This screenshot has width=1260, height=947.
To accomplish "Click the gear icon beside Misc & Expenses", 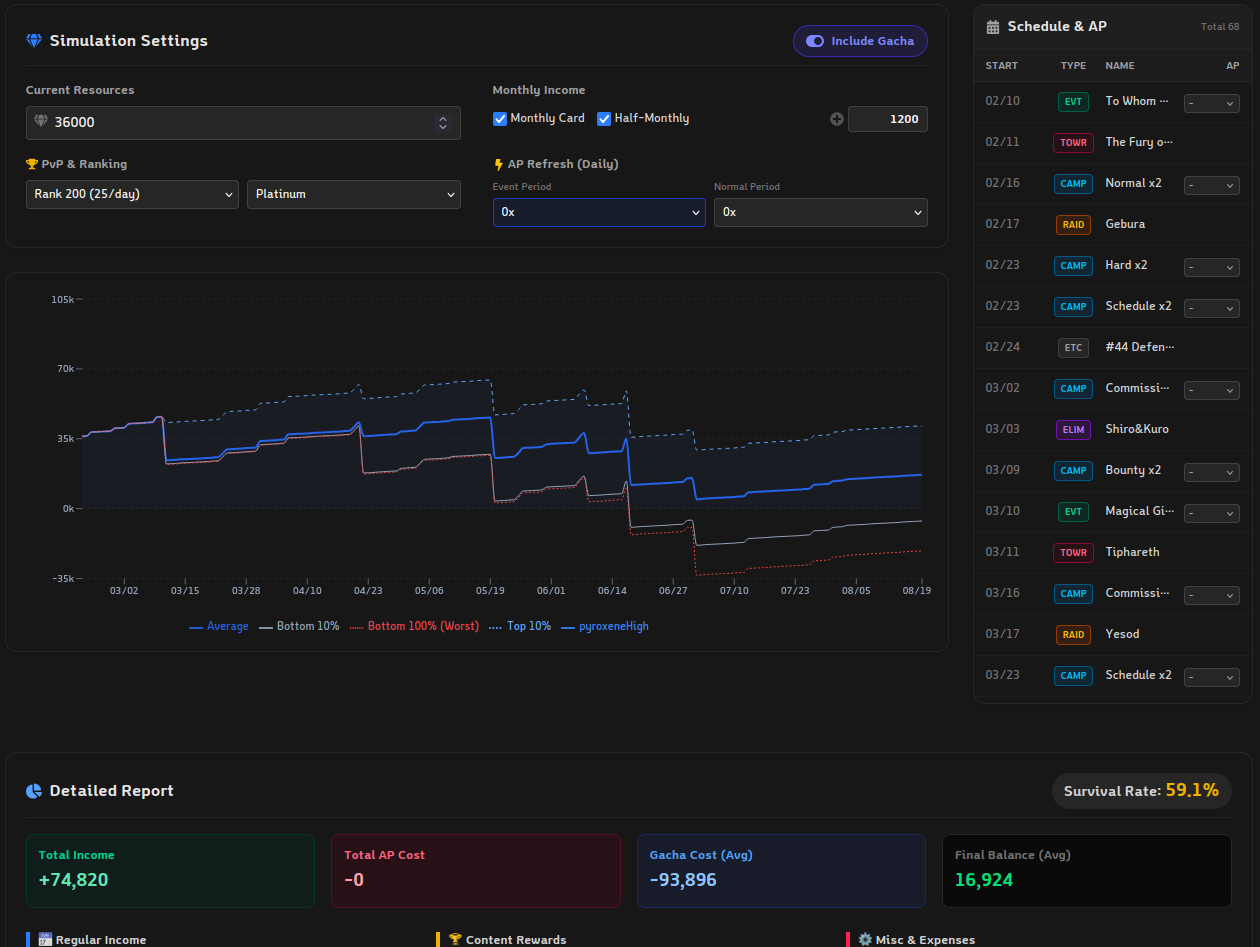I will 865,940.
